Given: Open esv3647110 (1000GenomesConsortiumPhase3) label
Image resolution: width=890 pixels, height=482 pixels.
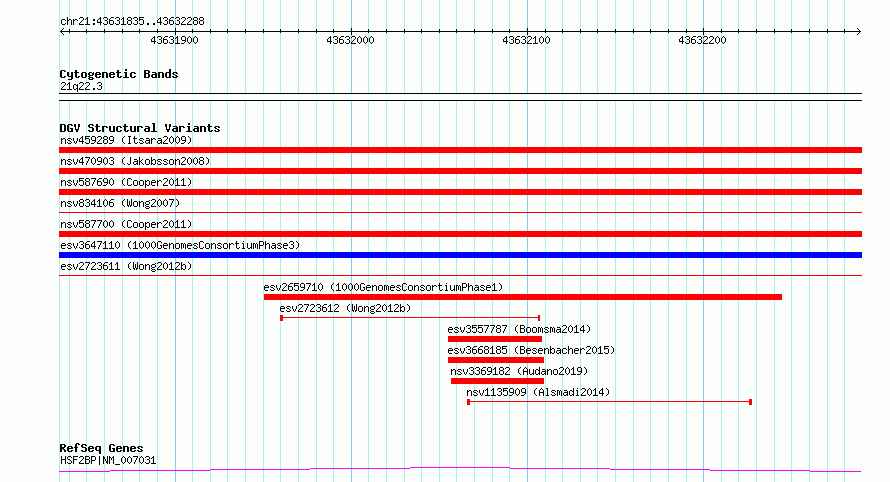Looking at the screenshot, I should coord(180,245).
